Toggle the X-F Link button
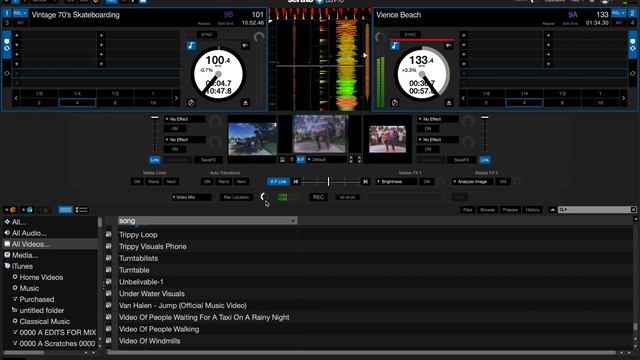Screen dimensions: 640x360 pos(278,181)
